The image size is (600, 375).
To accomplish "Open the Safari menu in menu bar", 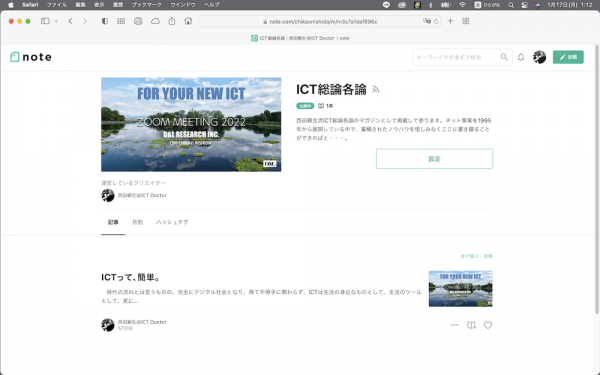I will click(x=30, y=5).
